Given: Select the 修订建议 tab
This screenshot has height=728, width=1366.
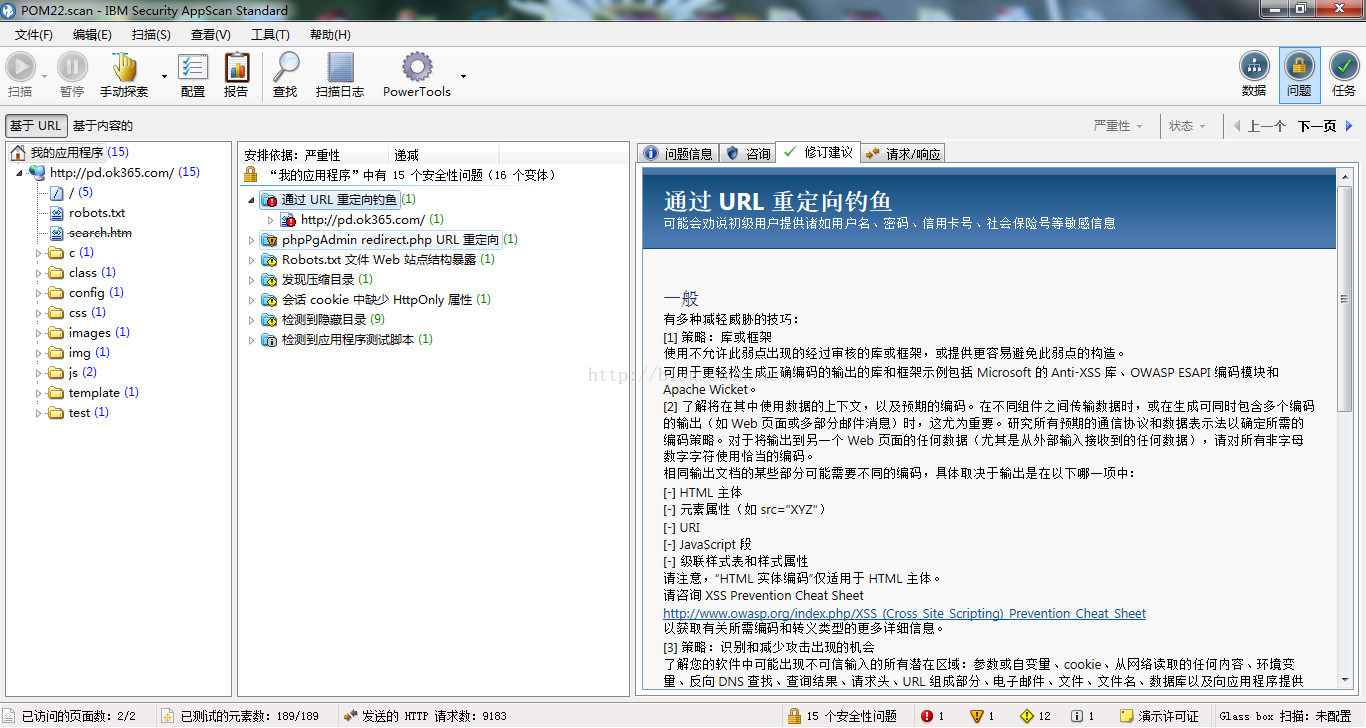Looking at the screenshot, I should click(818, 152).
